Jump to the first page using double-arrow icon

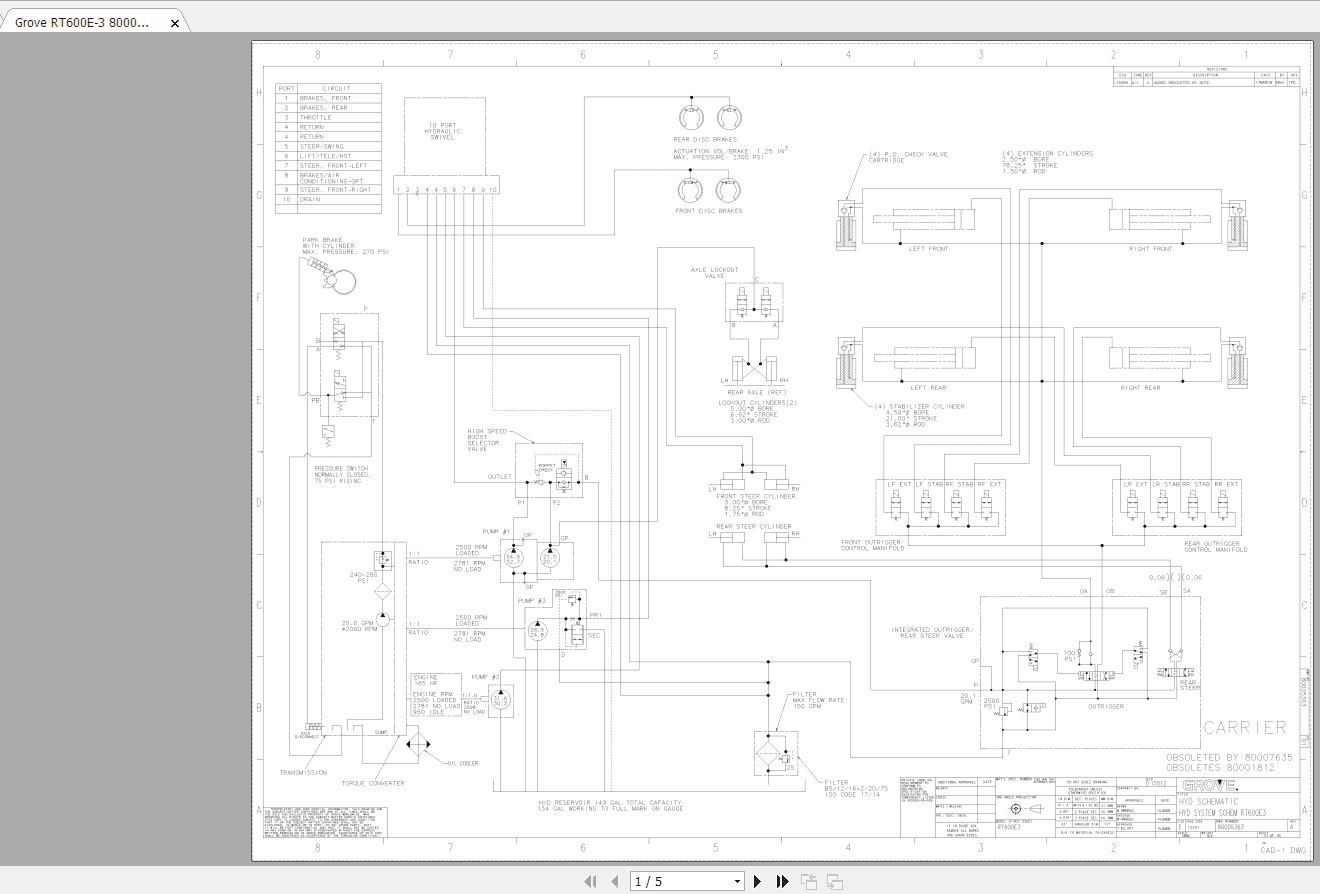click(x=589, y=881)
